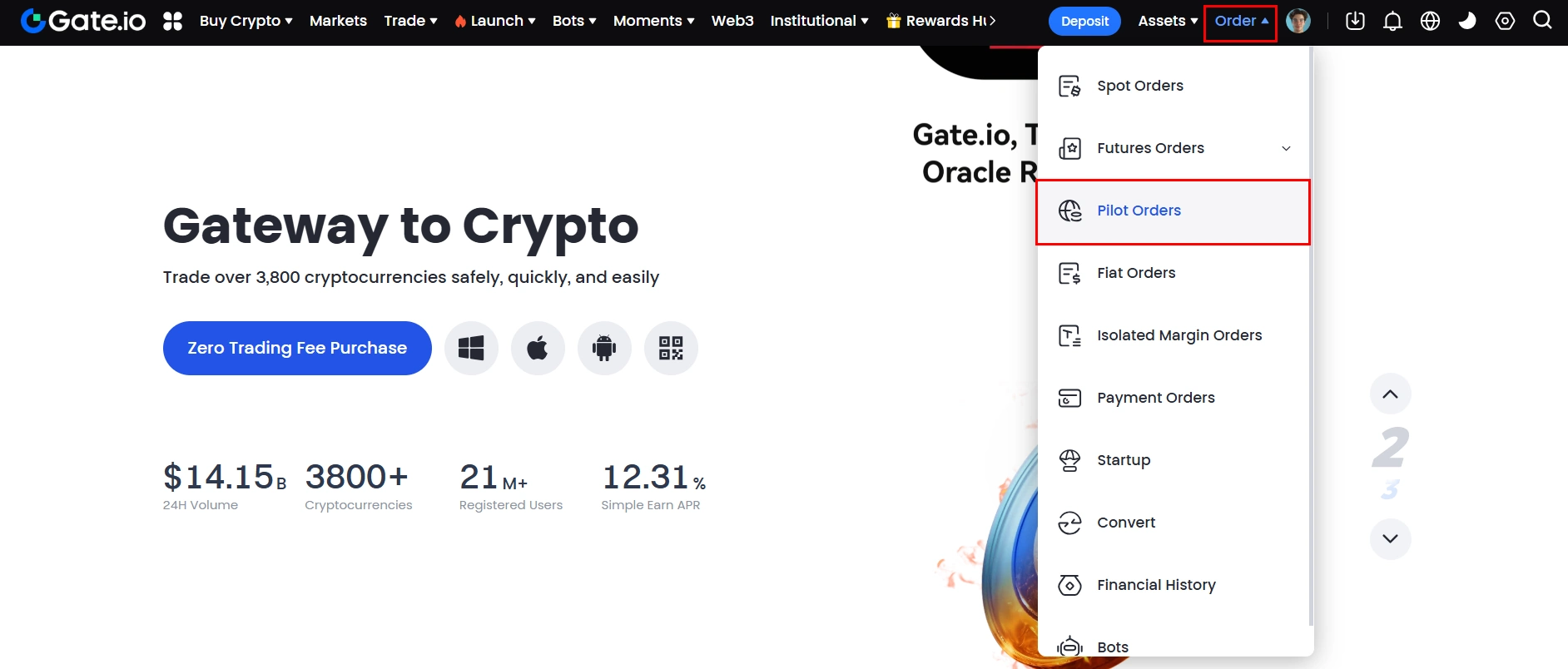Select Startup menu item

(1174, 460)
